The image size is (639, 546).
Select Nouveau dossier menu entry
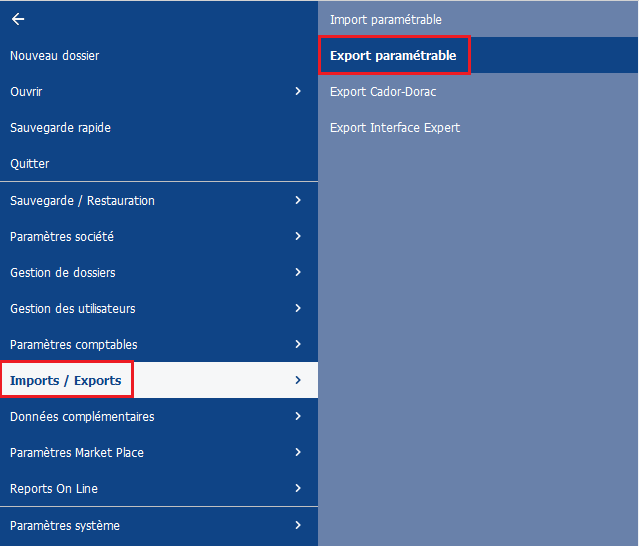tap(55, 56)
